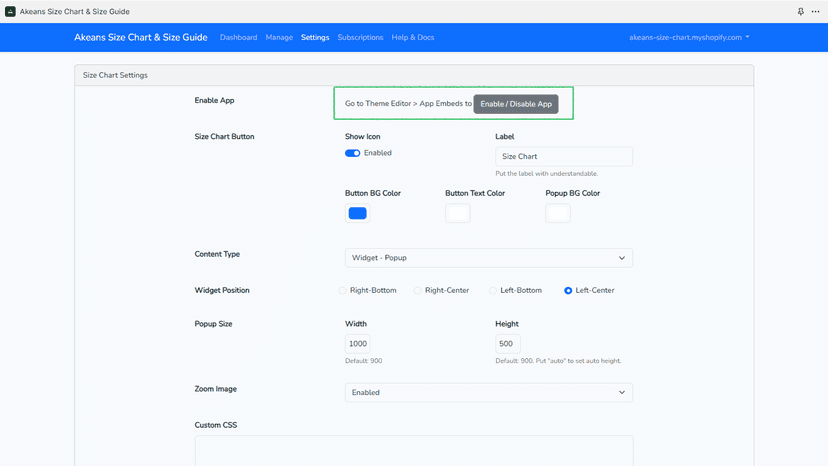Click the Size Chart Settings header text
The image size is (828, 466).
(115, 75)
